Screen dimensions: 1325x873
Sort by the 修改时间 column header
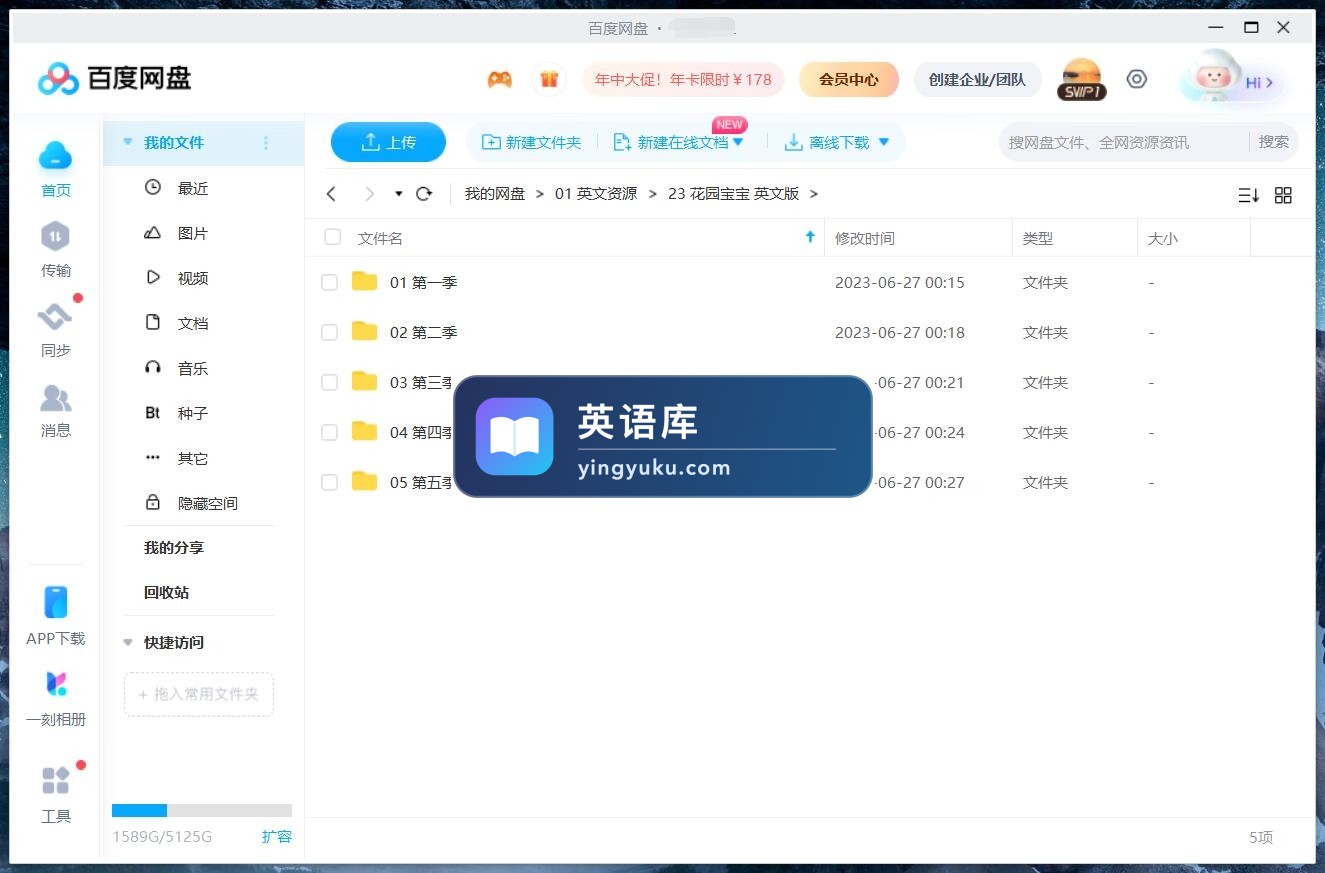point(865,238)
